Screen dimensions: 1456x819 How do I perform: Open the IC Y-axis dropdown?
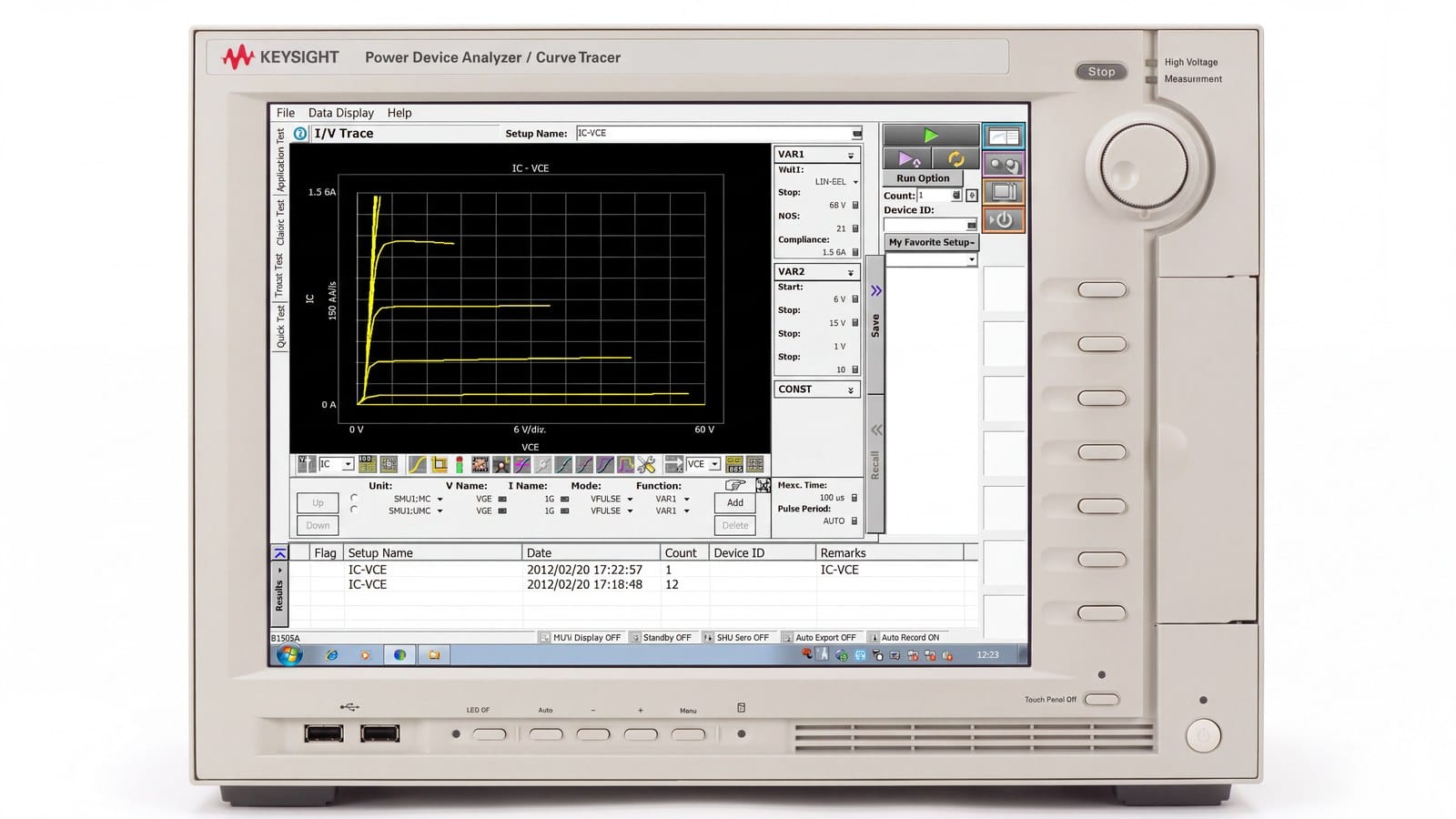point(348,465)
